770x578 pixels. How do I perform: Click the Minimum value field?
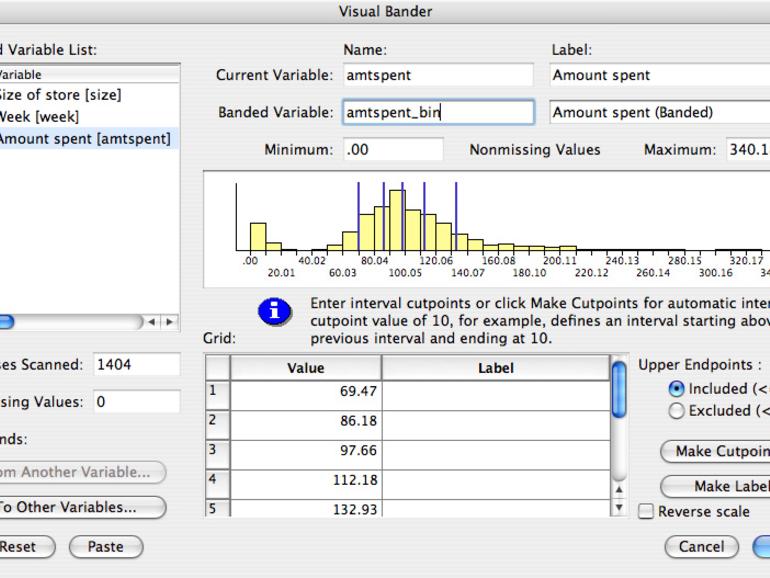coord(393,150)
